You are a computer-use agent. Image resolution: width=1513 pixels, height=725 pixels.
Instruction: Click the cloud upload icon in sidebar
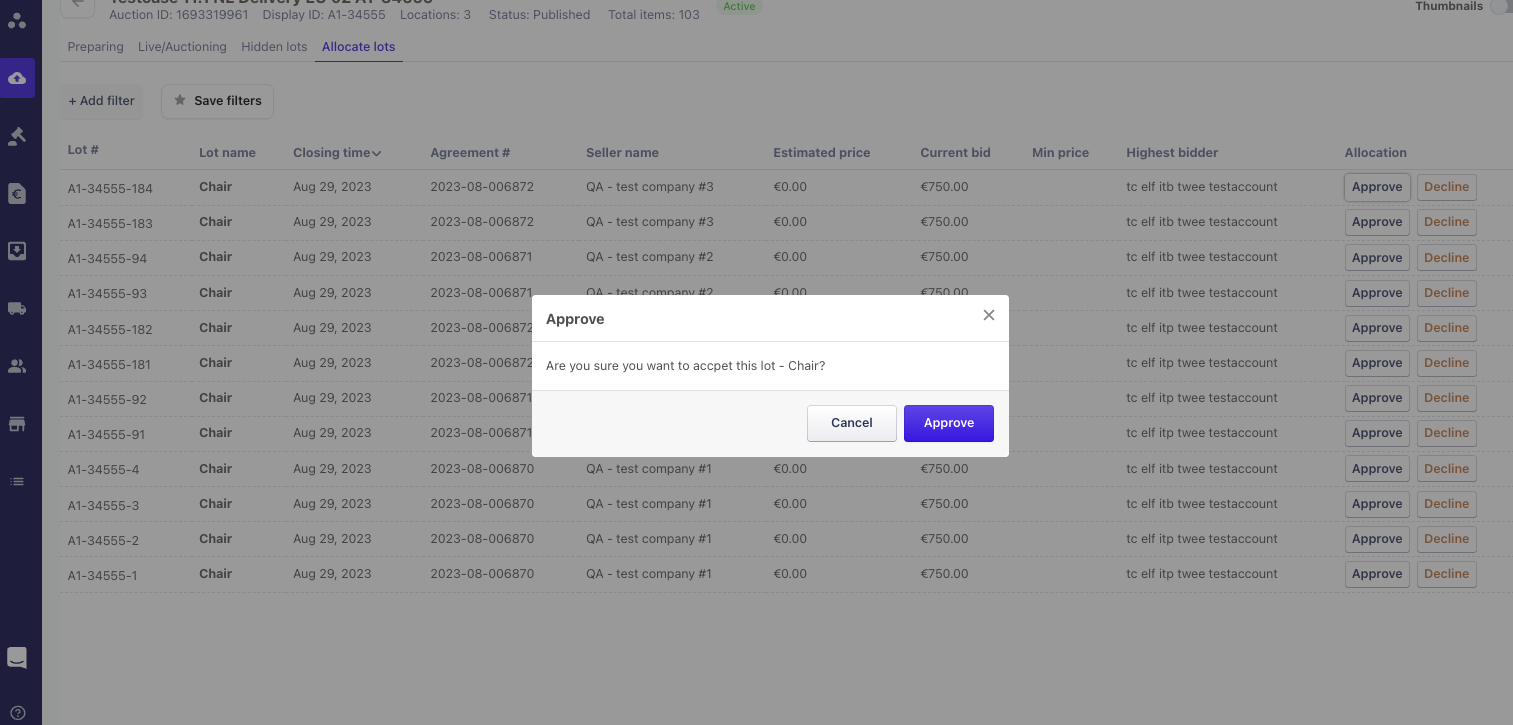[17, 78]
